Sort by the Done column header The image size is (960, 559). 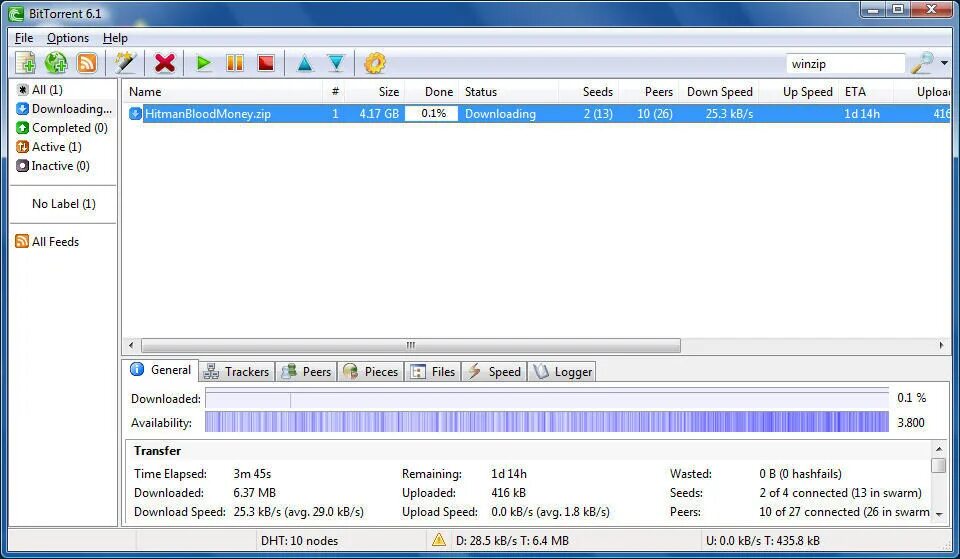[x=431, y=92]
